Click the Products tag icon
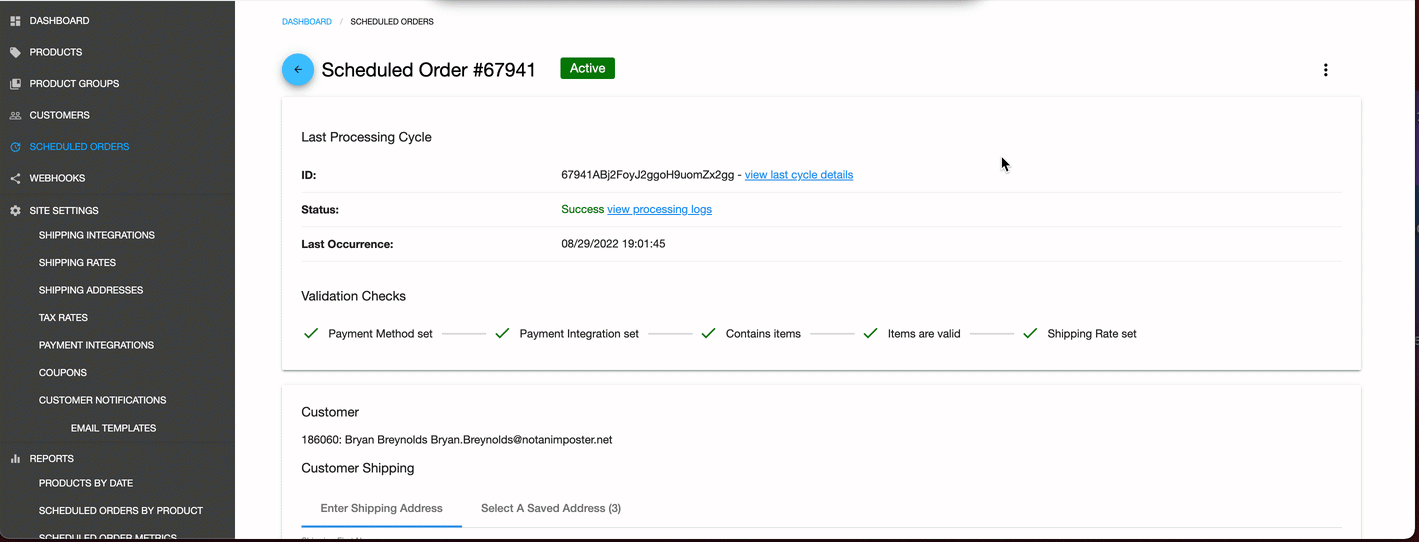The width and height of the screenshot is (1419, 542). 15,52
